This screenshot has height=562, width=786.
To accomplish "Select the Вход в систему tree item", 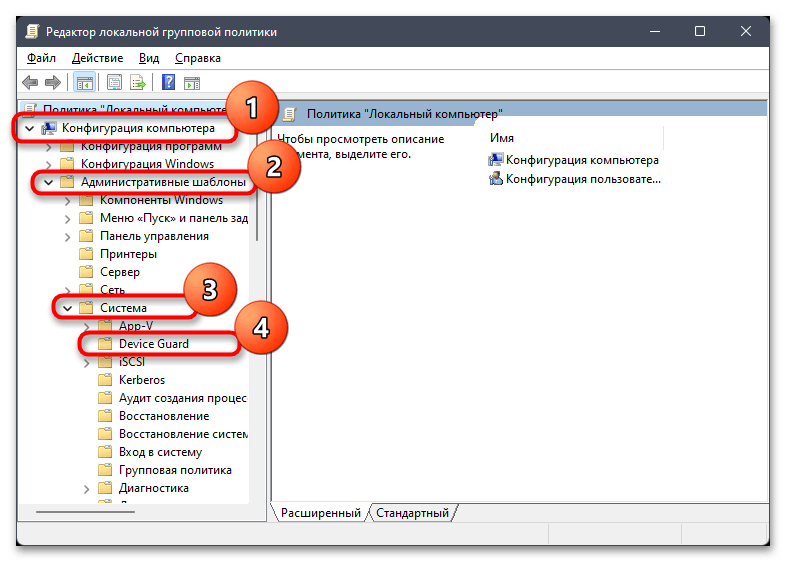I will pyautogui.click(x=160, y=452).
